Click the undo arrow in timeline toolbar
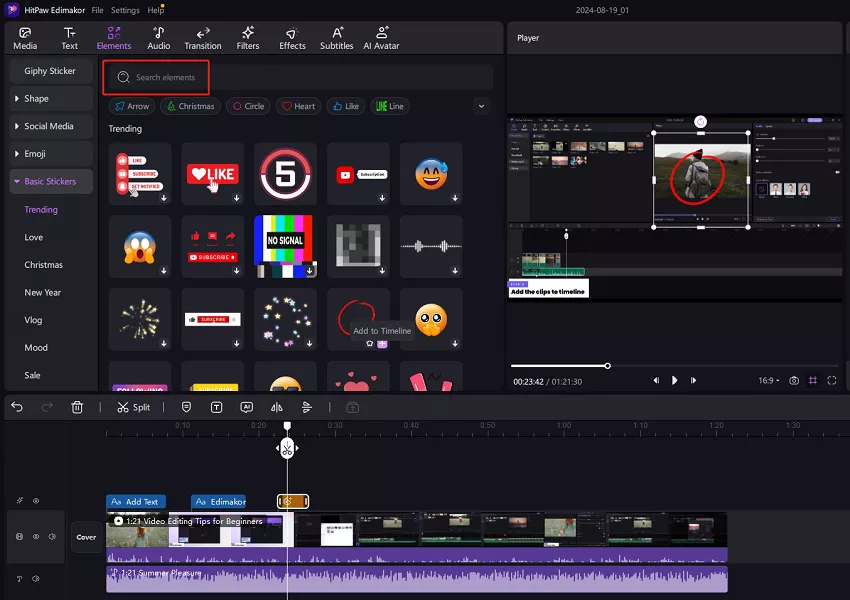The image size is (850, 600). pos(17,407)
